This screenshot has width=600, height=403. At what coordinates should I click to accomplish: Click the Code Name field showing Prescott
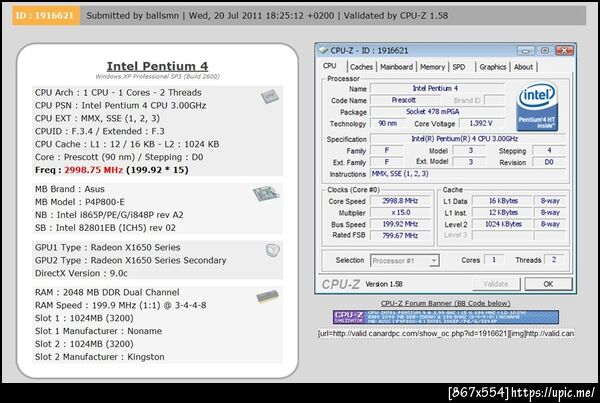tap(404, 100)
